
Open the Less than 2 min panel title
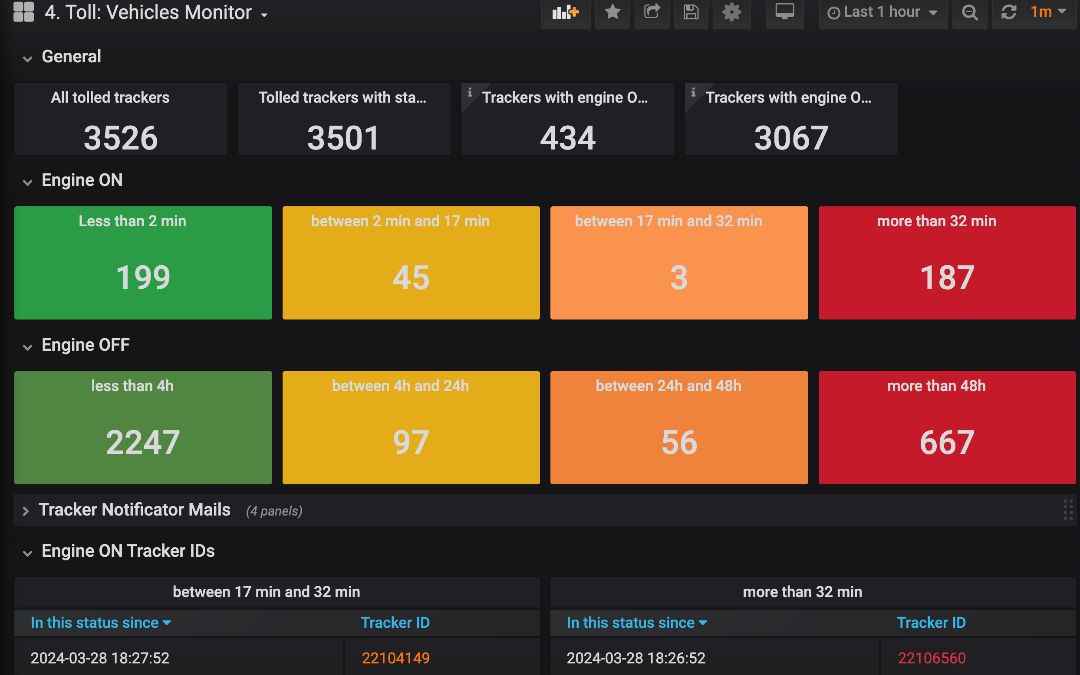click(132, 221)
